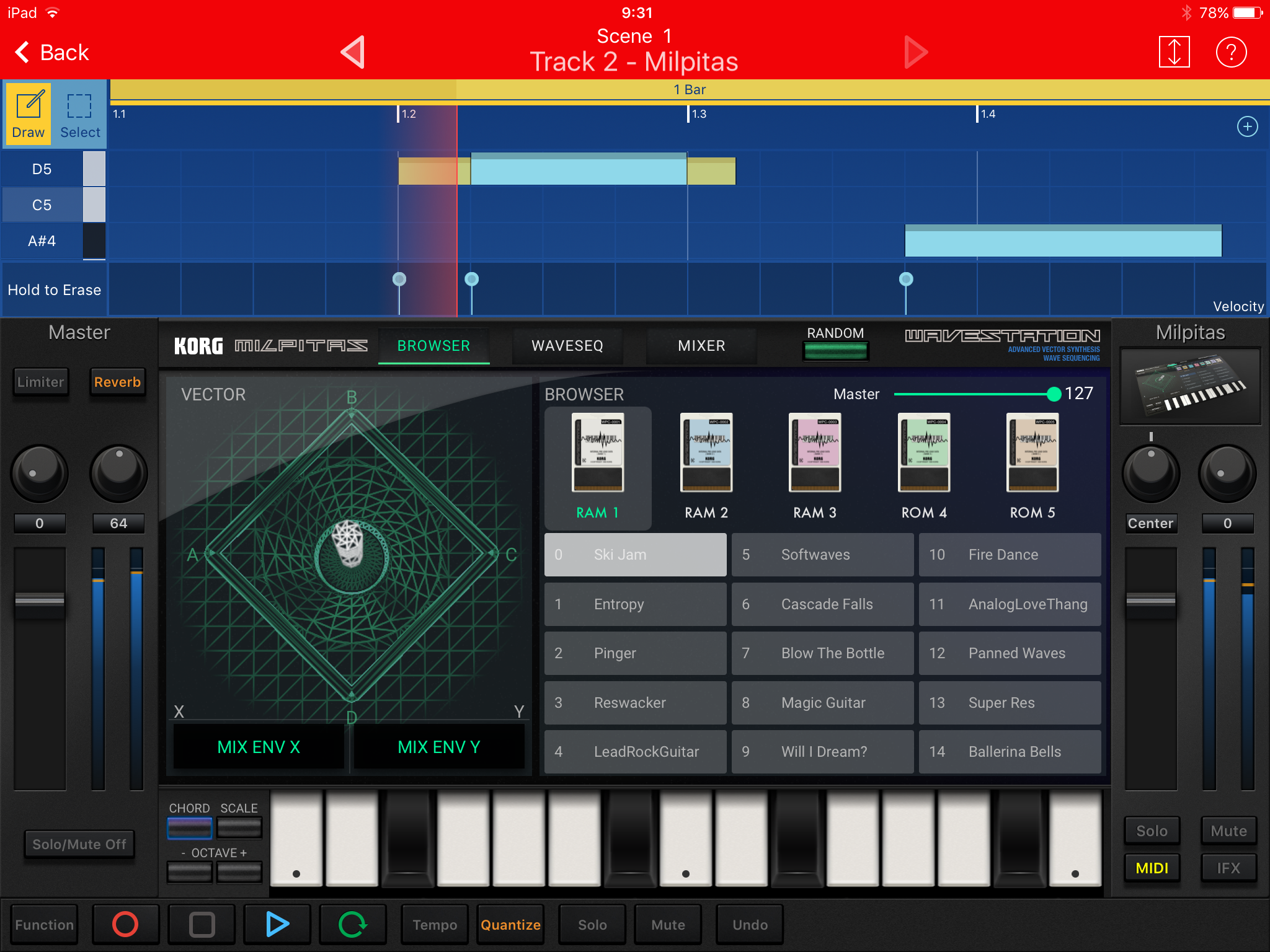Open the help question mark
Viewport: 1270px width, 952px height.
(x=1231, y=52)
